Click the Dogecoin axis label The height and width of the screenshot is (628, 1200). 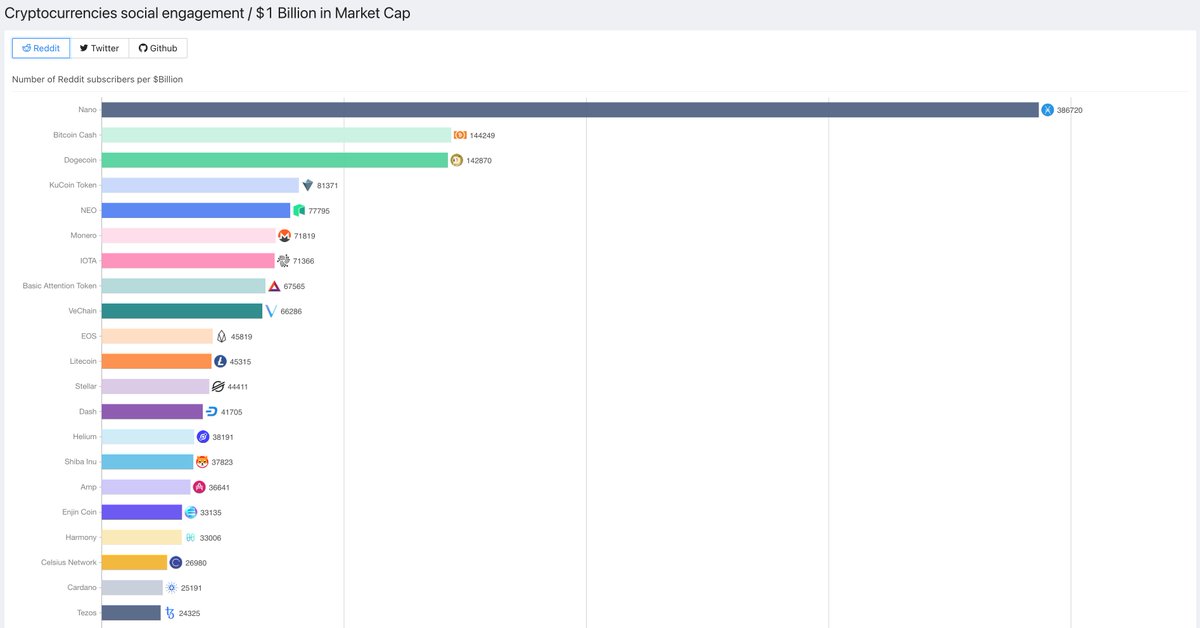(x=78, y=160)
